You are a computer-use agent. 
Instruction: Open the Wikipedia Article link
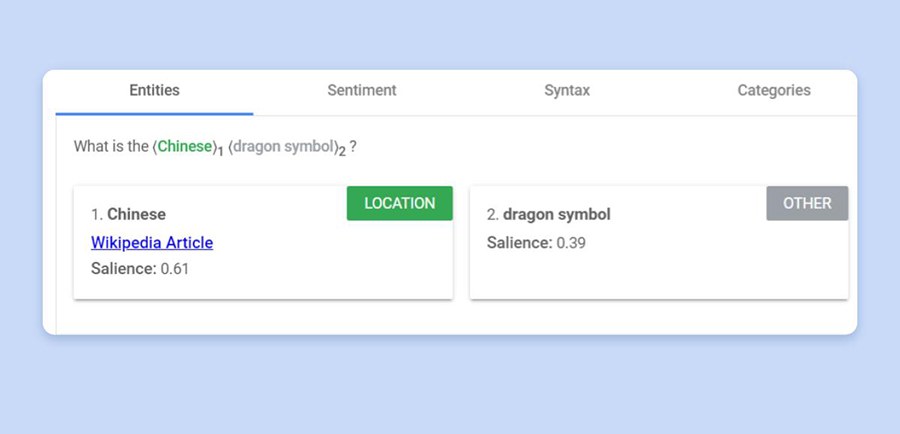pyautogui.click(x=152, y=242)
